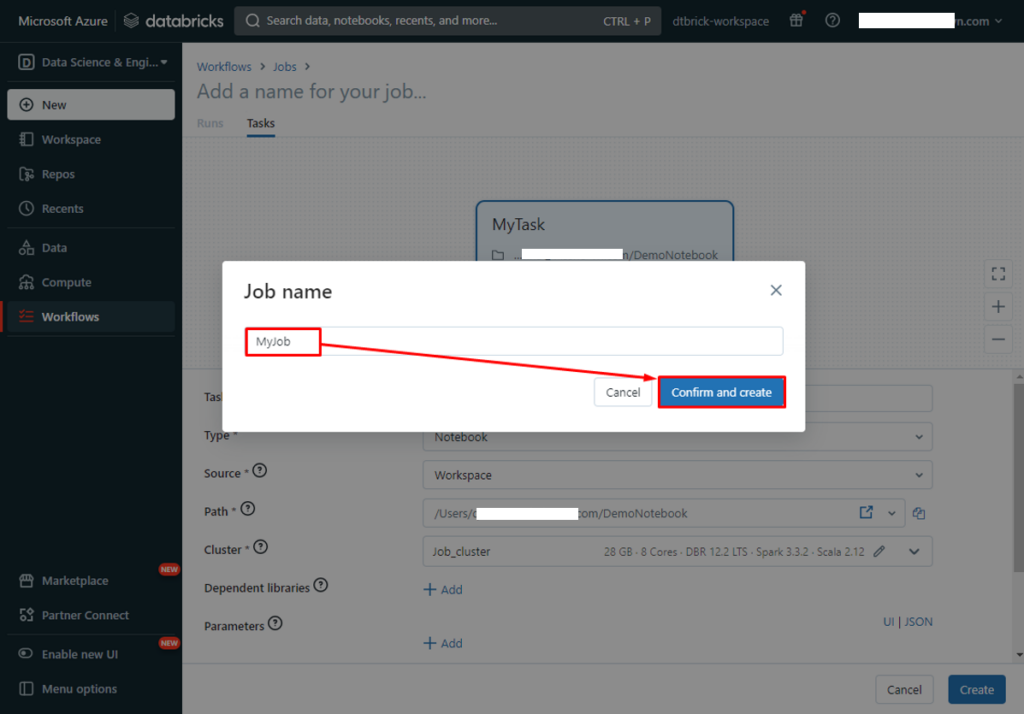Click the job name title placeholder
Screen dimensions: 1024x714
(x=312, y=91)
